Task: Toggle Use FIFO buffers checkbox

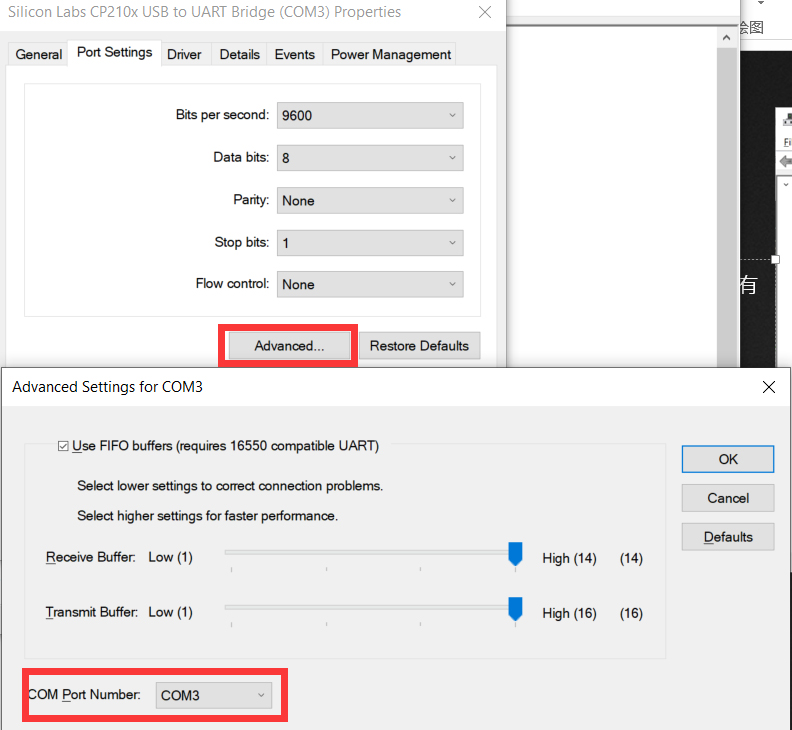Action: click(x=63, y=446)
